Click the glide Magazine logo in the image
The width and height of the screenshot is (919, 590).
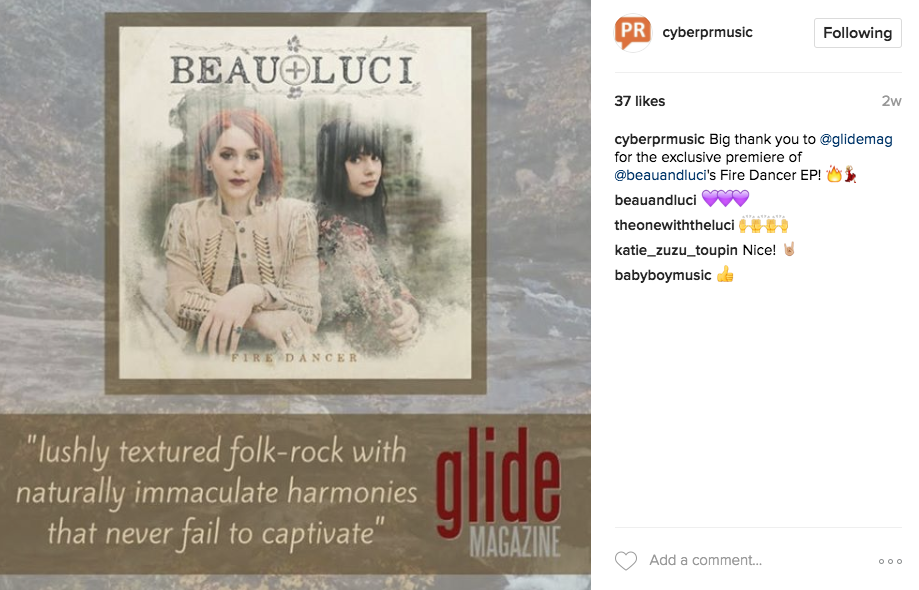pyautogui.click(x=499, y=492)
